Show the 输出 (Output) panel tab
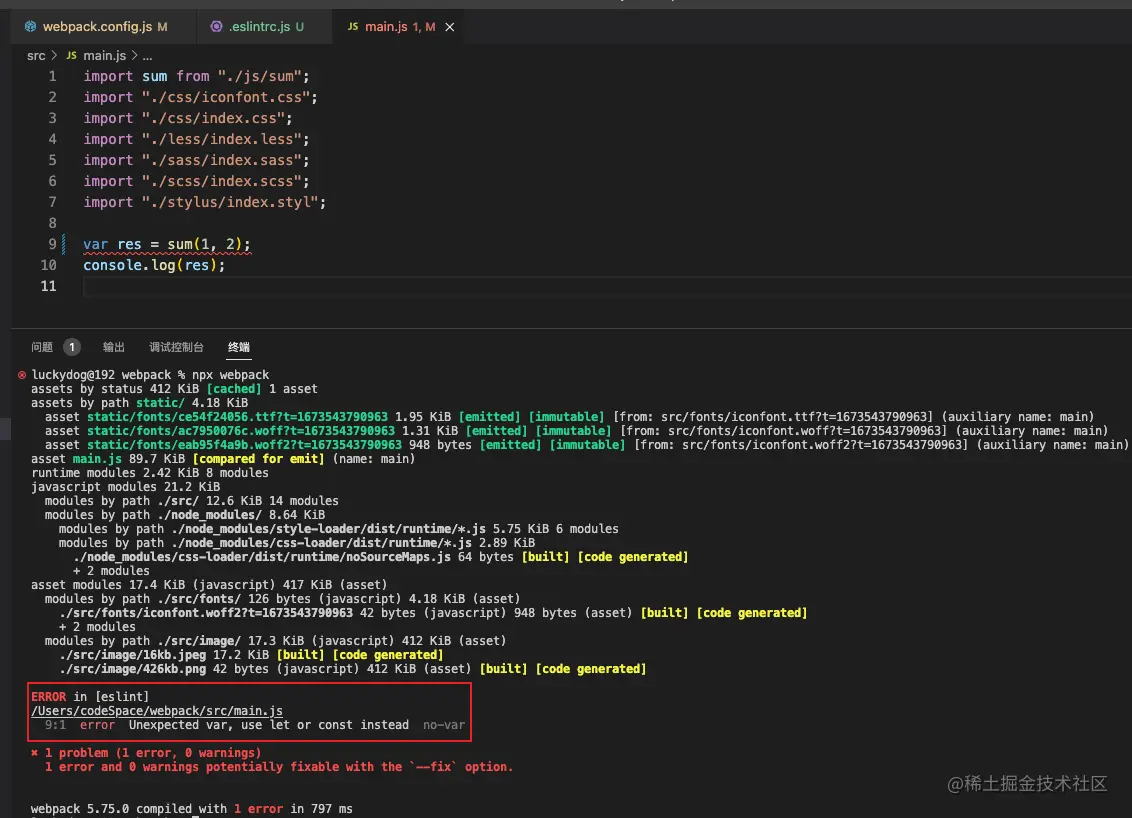 (x=114, y=347)
